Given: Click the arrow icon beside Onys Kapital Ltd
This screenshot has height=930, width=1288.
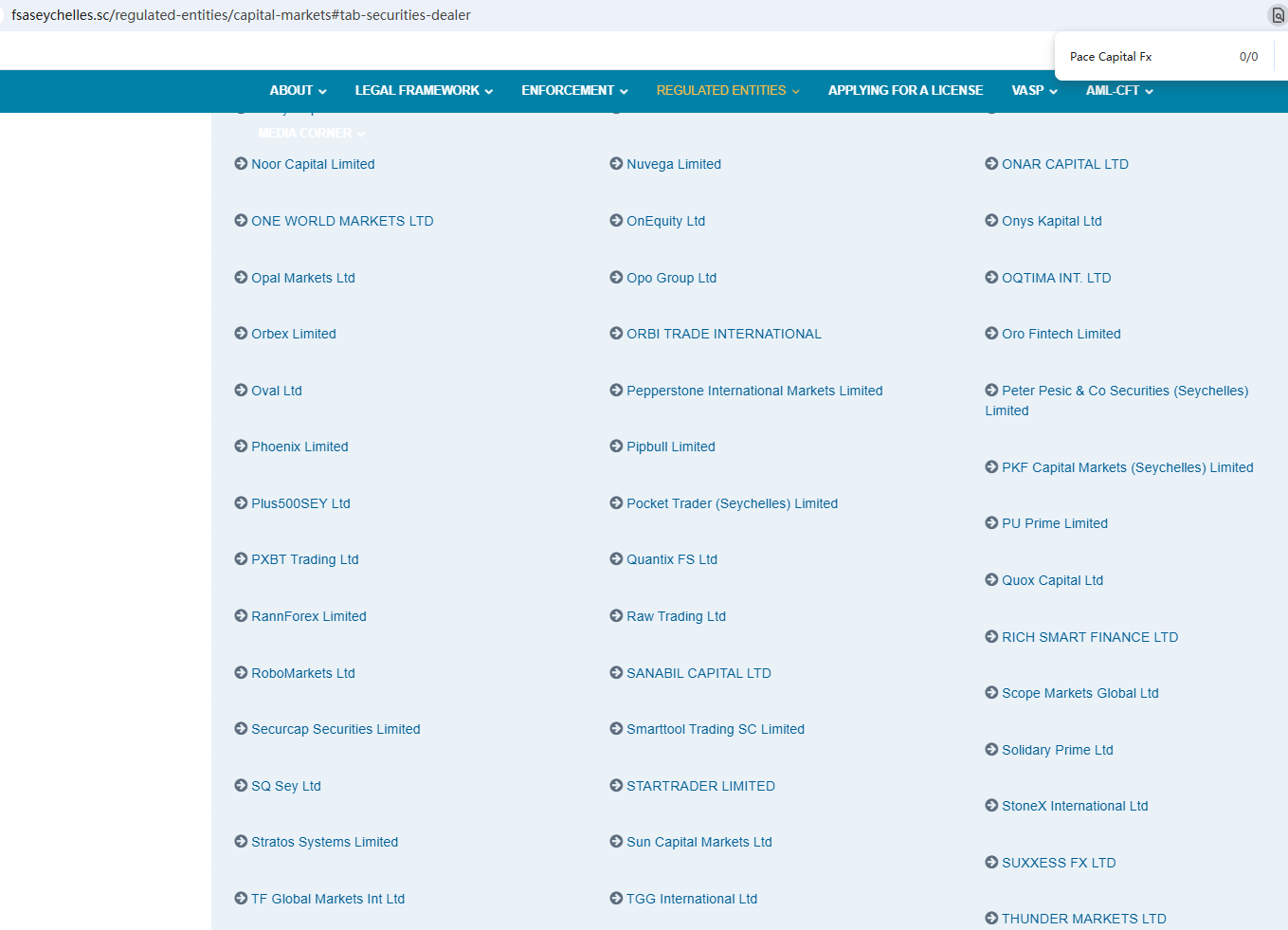Looking at the screenshot, I should pos(991,221).
